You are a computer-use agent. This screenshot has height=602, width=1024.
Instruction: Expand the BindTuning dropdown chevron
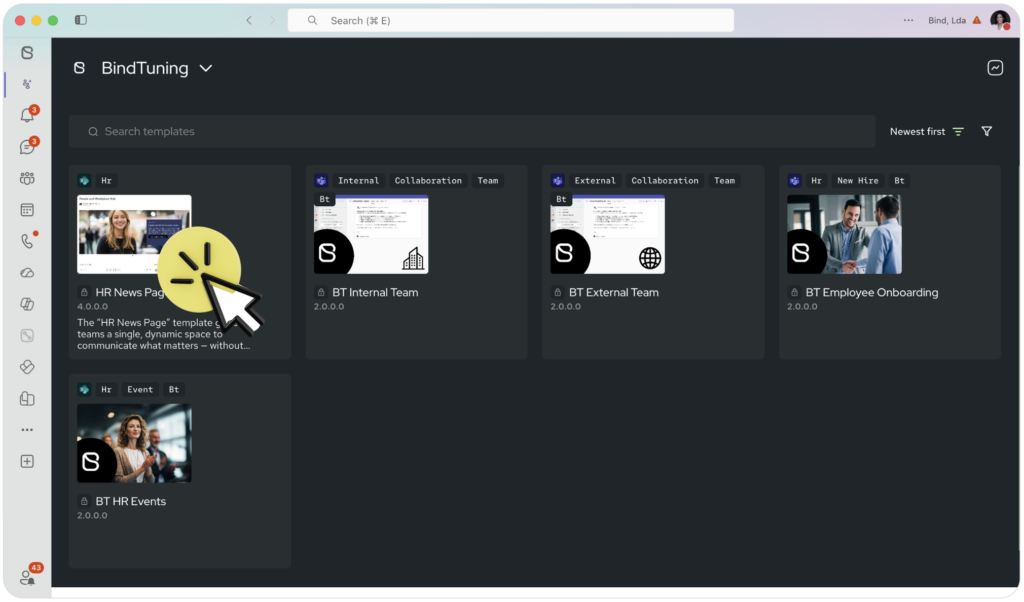(x=206, y=69)
